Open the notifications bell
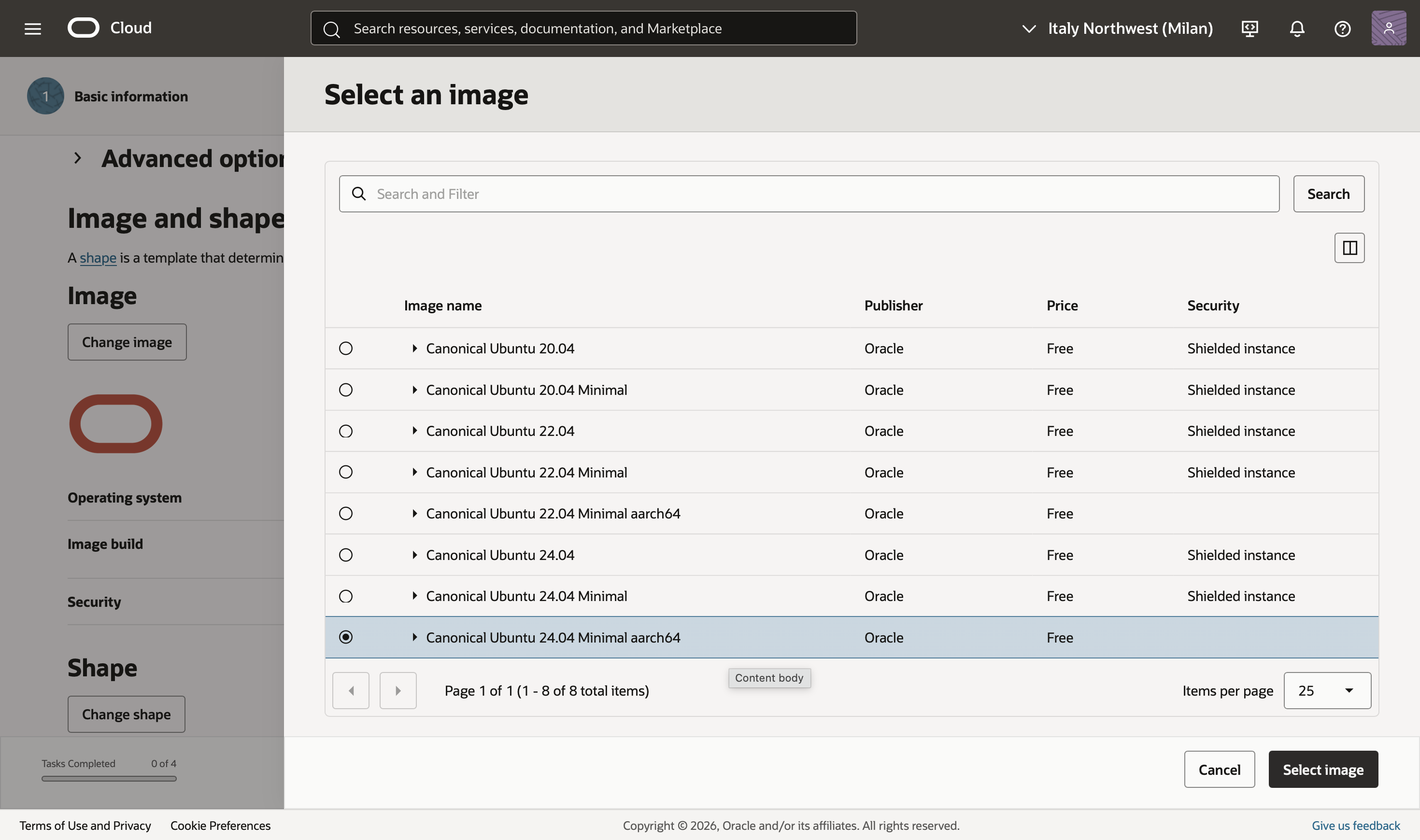Image resolution: width=1420 pixels, height=840 pixels. click(x=1296, y=28)
